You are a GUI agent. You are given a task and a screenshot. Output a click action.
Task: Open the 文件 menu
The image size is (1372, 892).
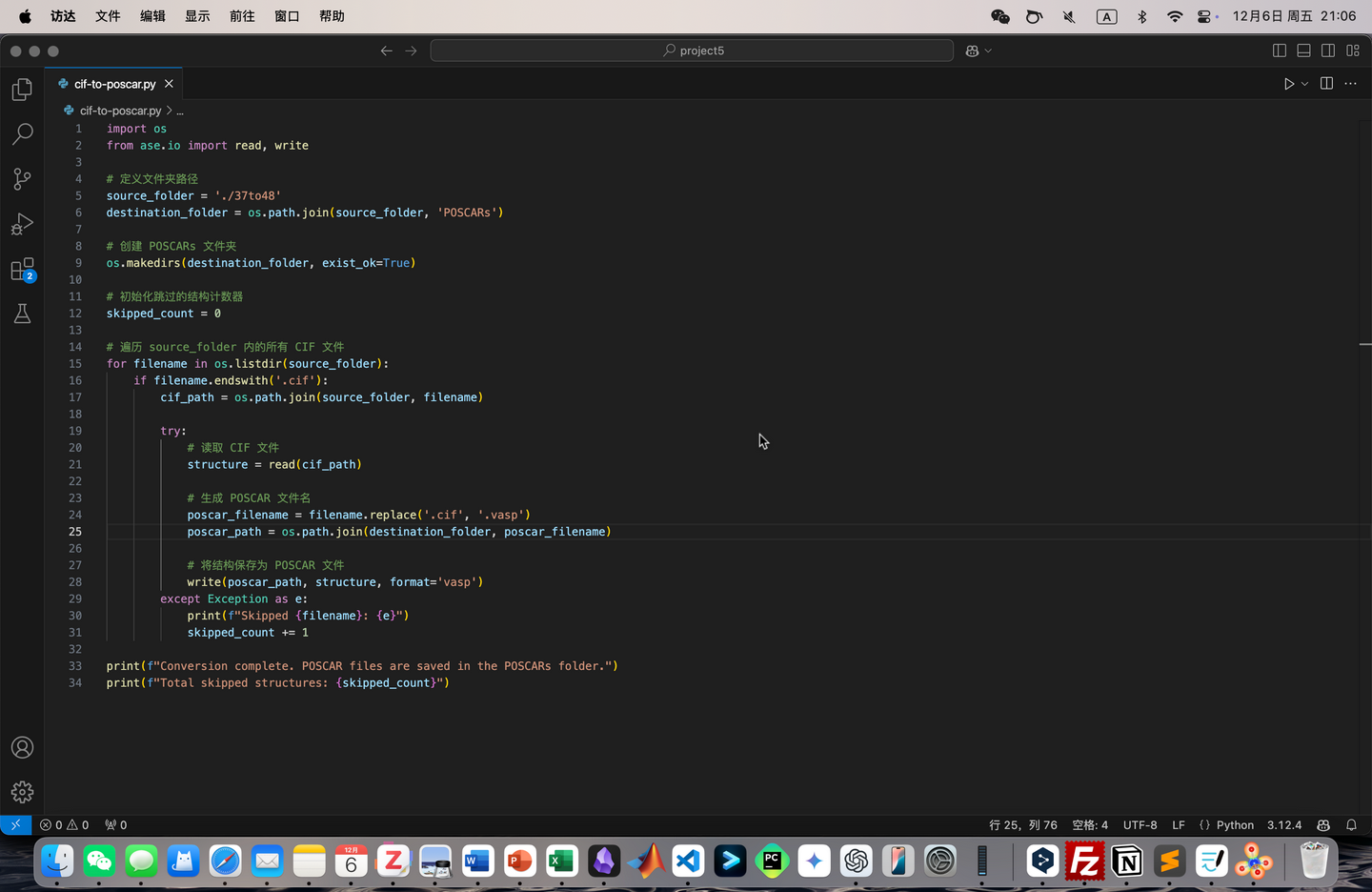click(108, 16)
